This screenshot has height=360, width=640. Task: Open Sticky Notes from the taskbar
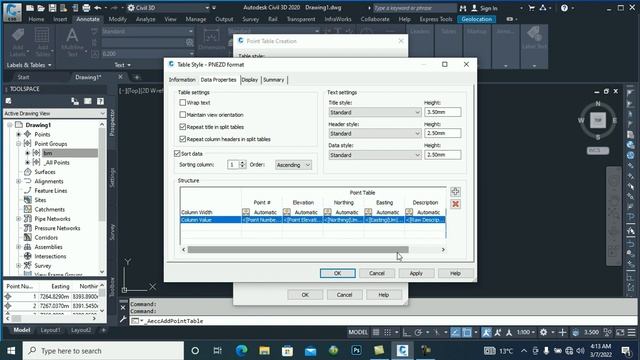point(379,350)
